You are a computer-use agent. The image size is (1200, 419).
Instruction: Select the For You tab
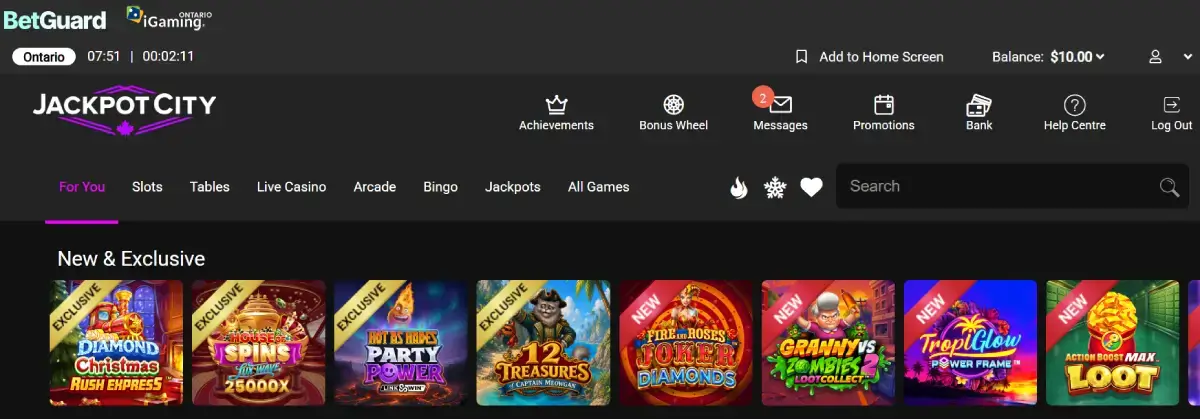pyautogui.click(x=82, y=187)
